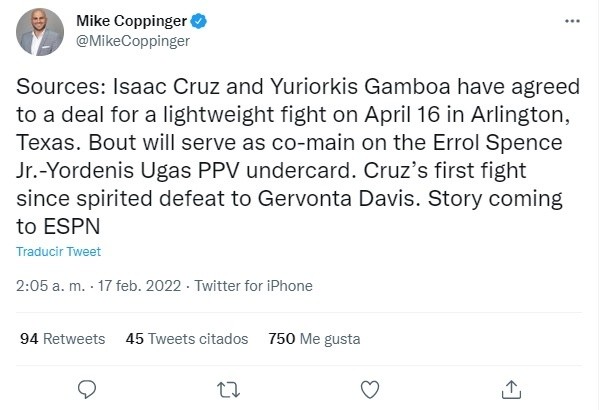Click the blue verified badge
The image size is (600, 410).
click(201, 20)
